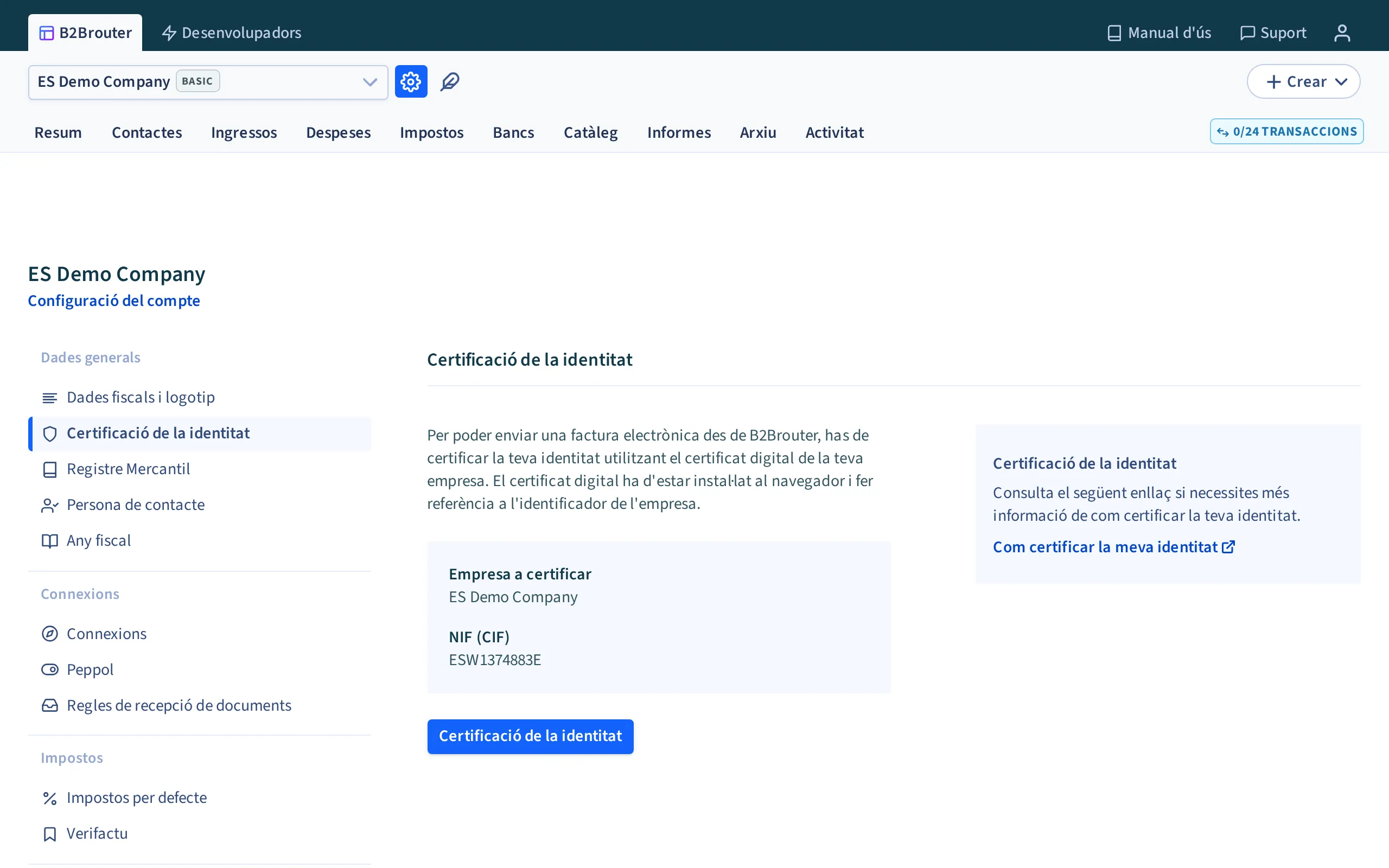Click the bookmark icon beside Verifactu

pos(50,834)
